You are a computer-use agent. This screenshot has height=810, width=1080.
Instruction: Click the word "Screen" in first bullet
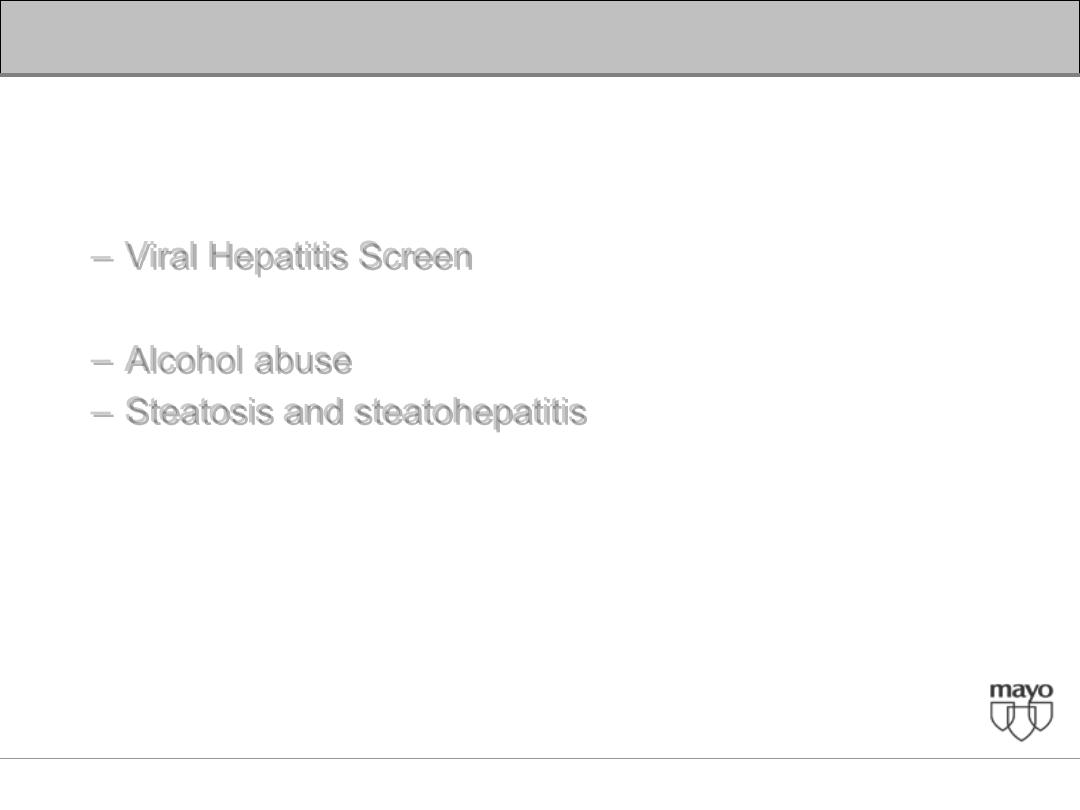(416, 257)
